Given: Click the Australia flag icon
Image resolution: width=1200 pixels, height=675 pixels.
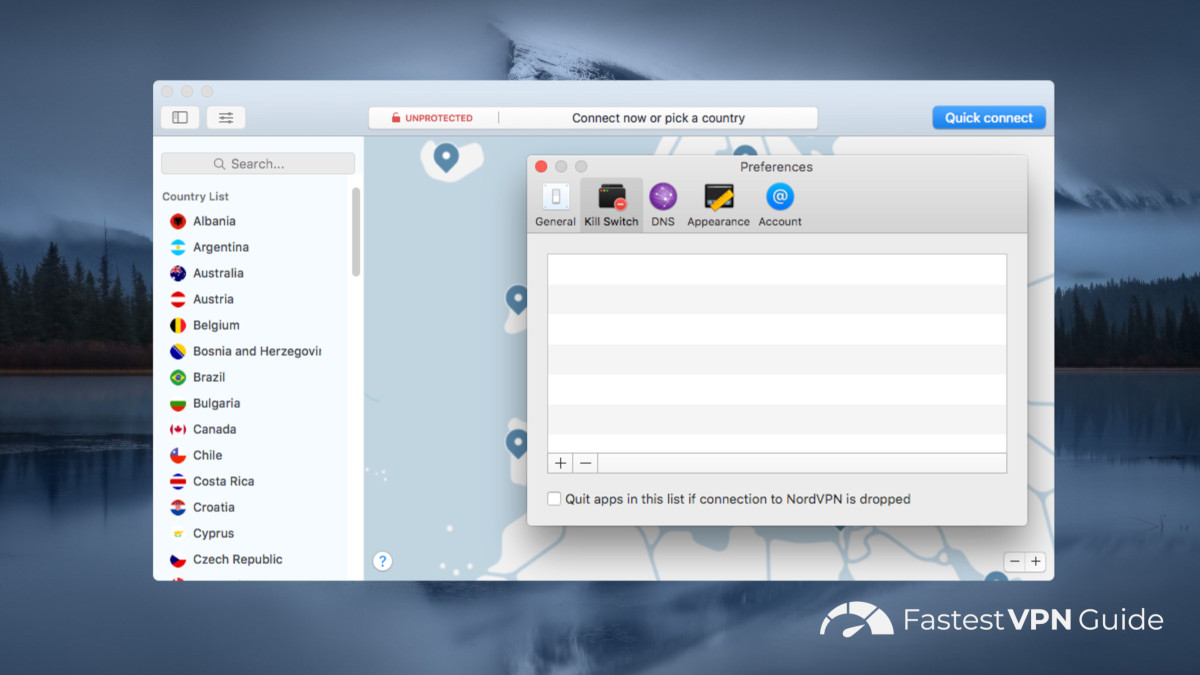Looking at the screenshot, I should click(178, 273).
